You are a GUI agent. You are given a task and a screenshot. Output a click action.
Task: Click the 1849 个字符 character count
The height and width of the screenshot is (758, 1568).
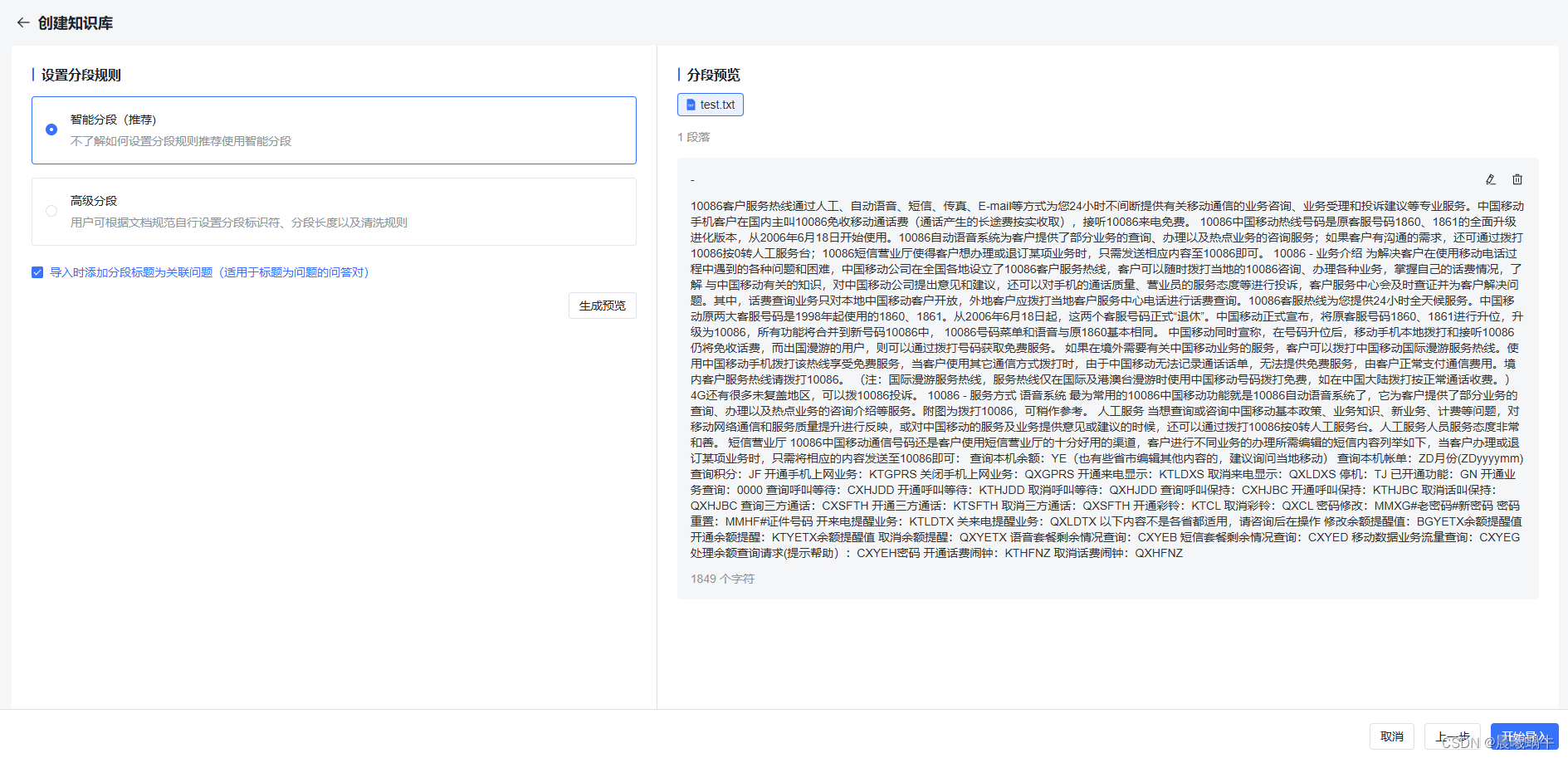pyautogui.click(x=722, y=579)
